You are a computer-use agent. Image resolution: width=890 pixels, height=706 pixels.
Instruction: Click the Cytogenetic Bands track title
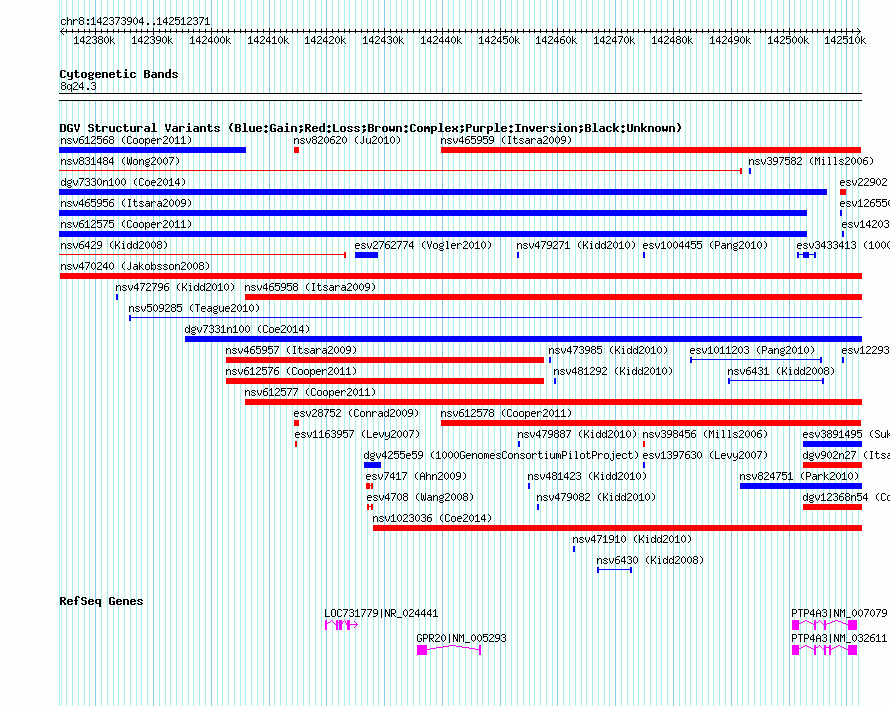click(x=119, y=74)
